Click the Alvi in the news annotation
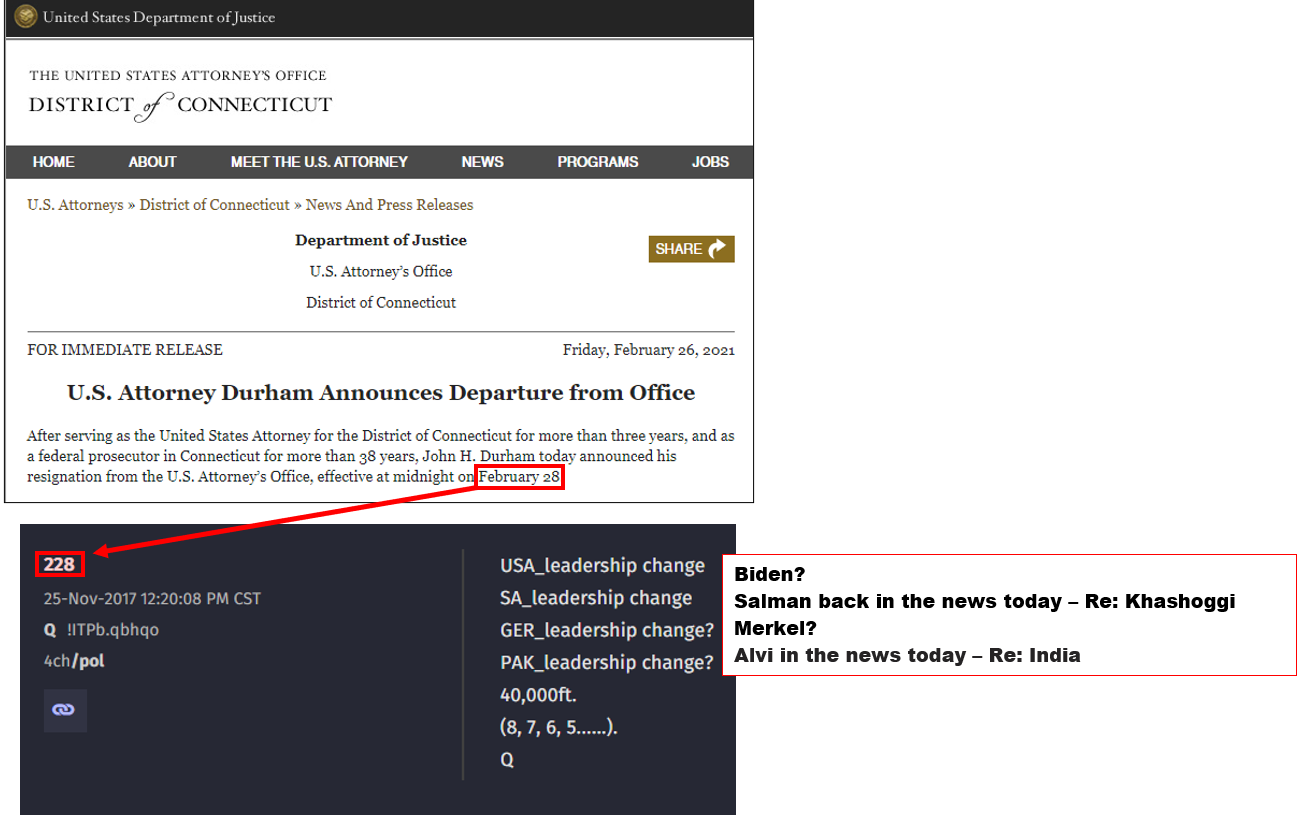Screen dimensions: 1307x823 (907, 655)
